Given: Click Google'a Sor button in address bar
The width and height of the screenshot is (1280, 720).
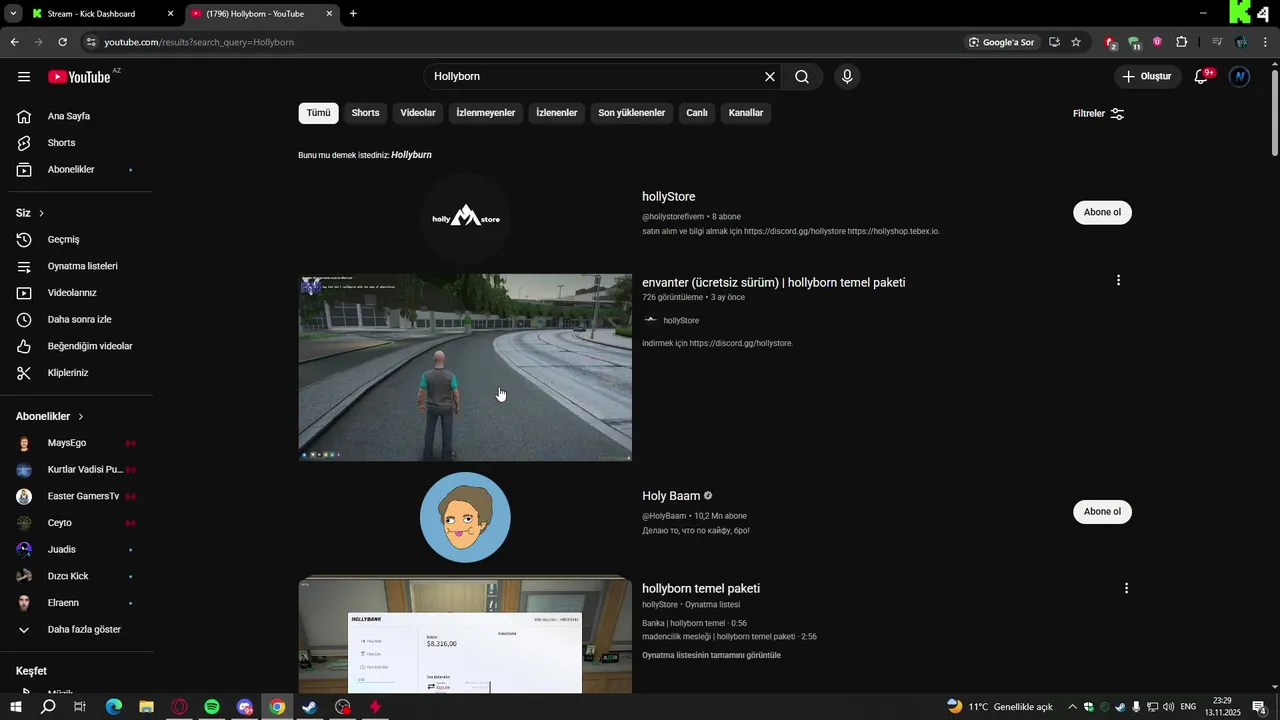Looking at the screenshot, I should pos(1001,42).
